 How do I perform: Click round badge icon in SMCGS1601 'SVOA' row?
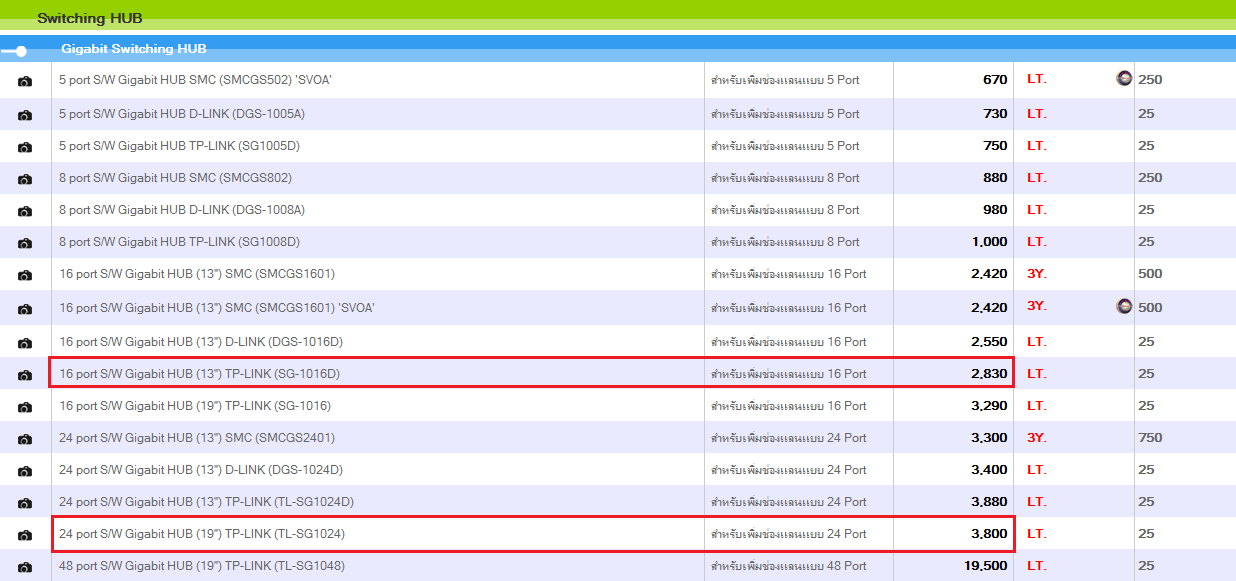click(x=1124, y=306)
